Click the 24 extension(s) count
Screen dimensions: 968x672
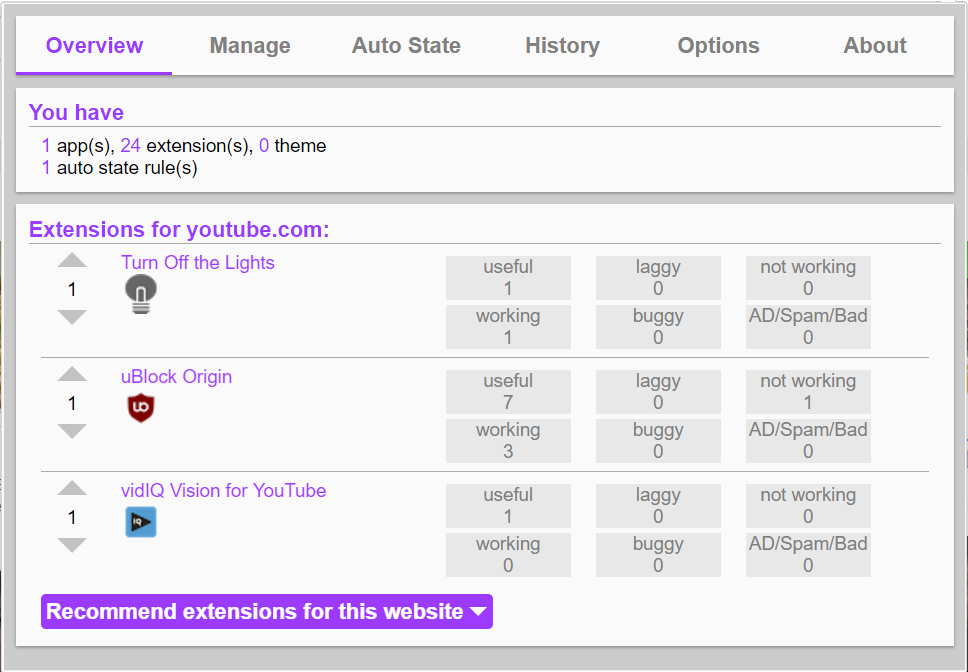[186, 146]
